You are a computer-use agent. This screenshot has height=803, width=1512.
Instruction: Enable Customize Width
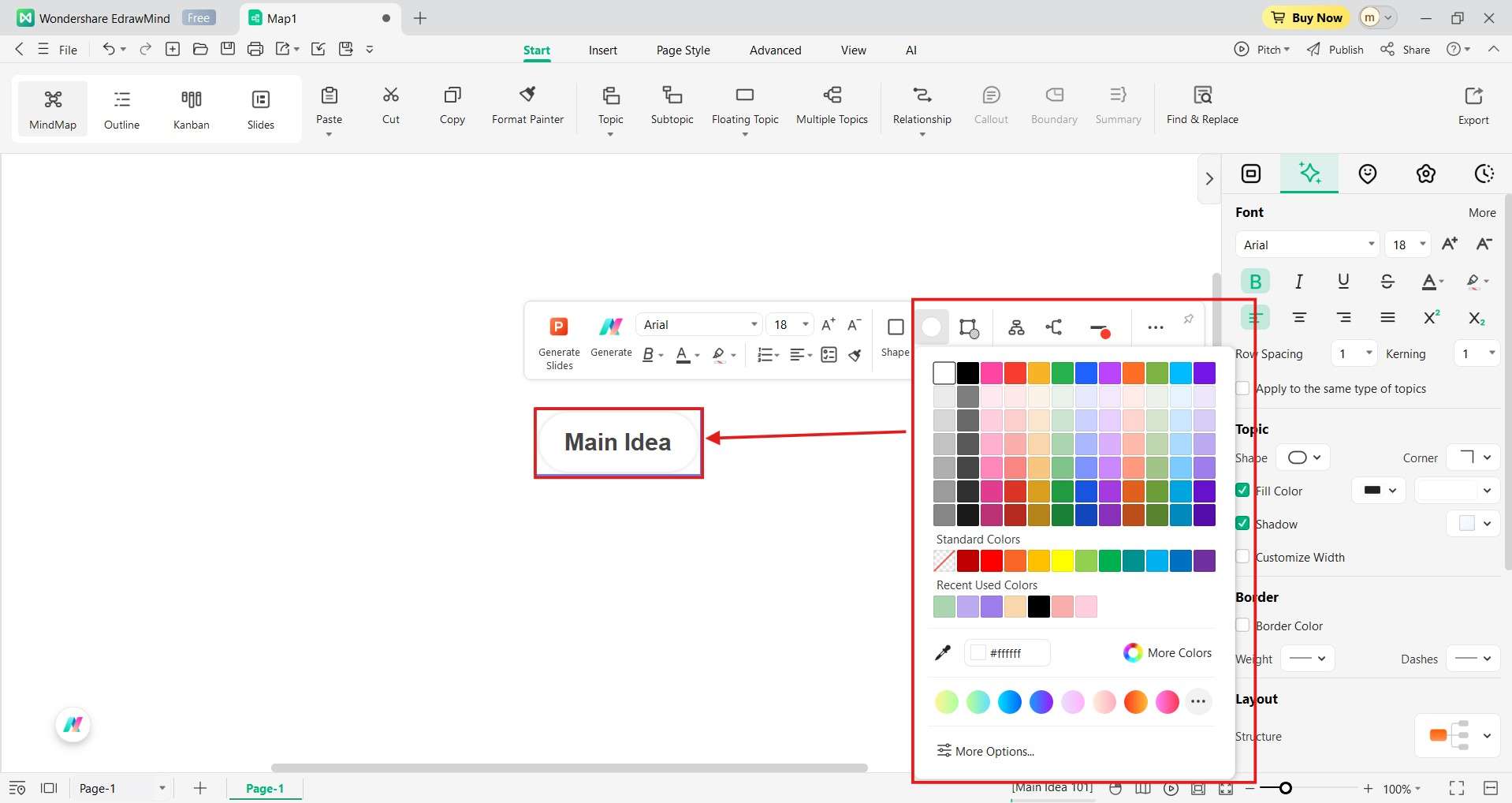1243,557
